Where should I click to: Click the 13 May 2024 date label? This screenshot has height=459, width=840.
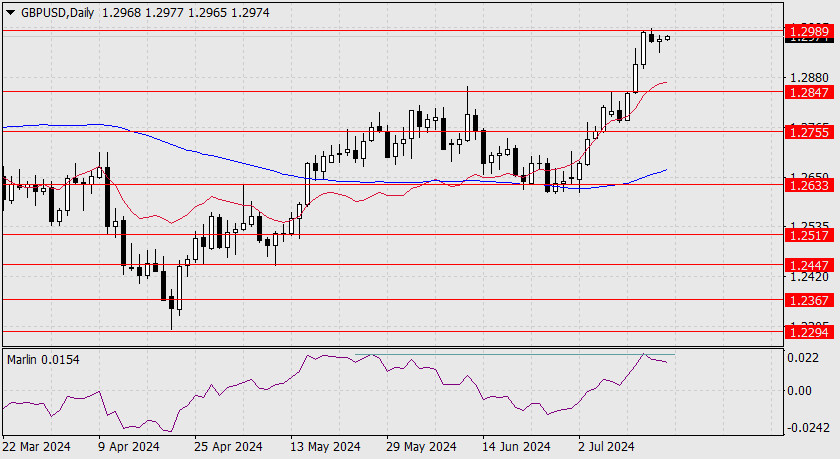325,446
